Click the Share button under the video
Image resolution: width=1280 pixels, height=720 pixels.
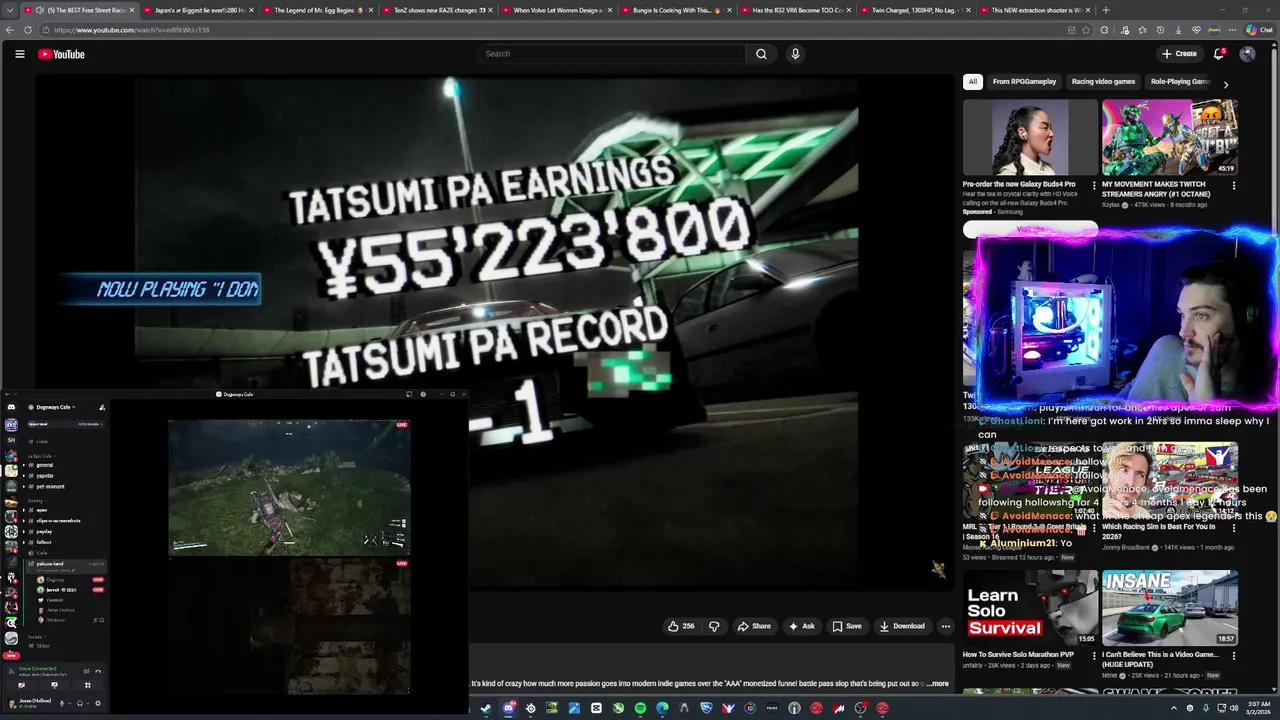[754, 626]
